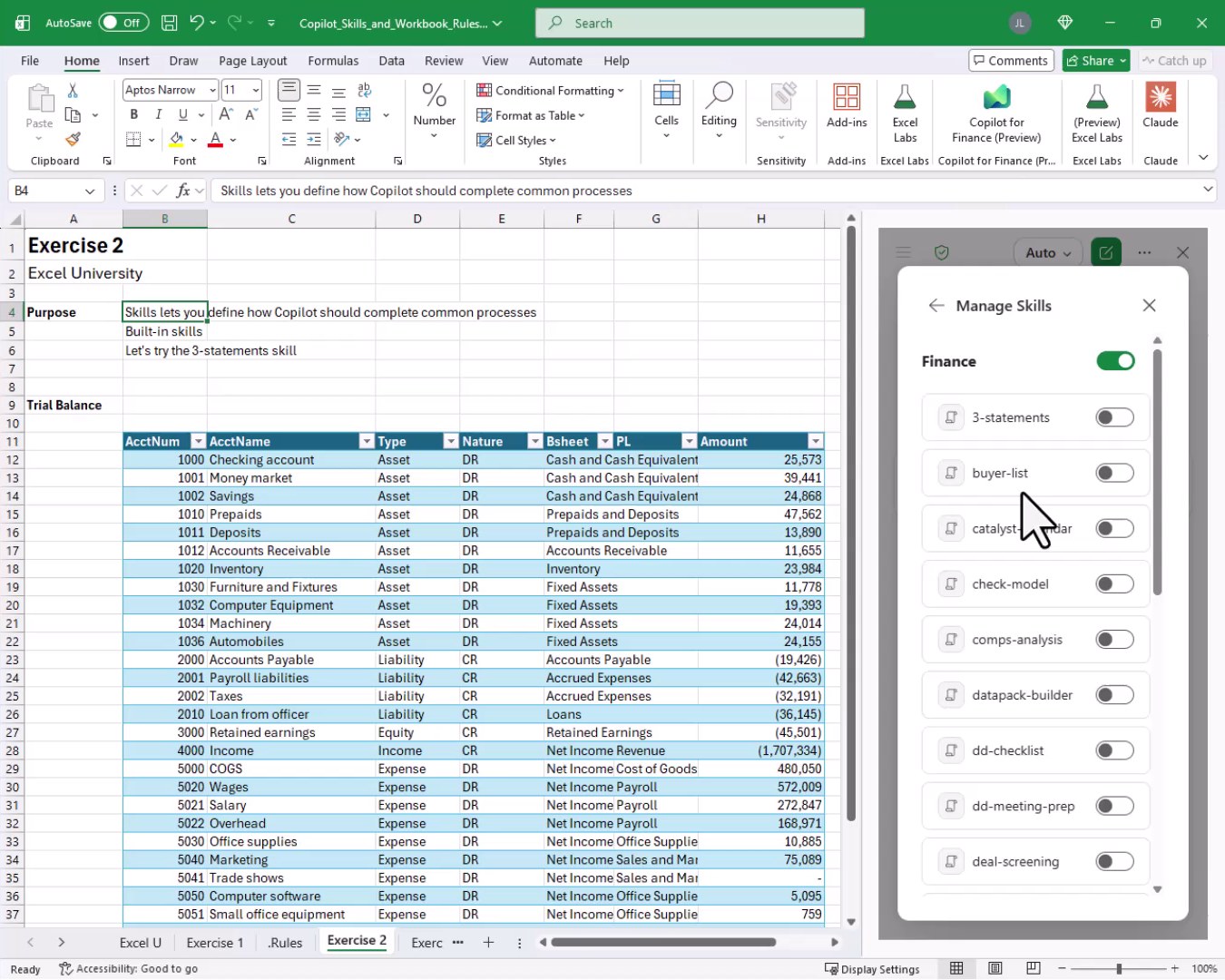Screen dimensions: 1225x980
Task: Switch to the Page Layout tab
Action: click(x=252, y=61)
